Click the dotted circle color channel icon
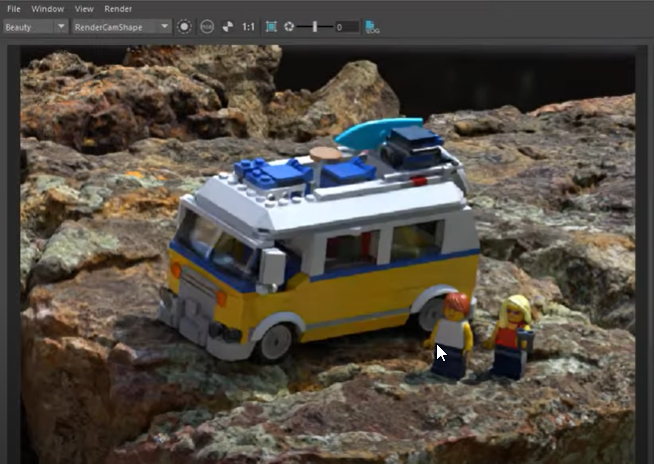654x464 pixels. (x=184, y=26)
